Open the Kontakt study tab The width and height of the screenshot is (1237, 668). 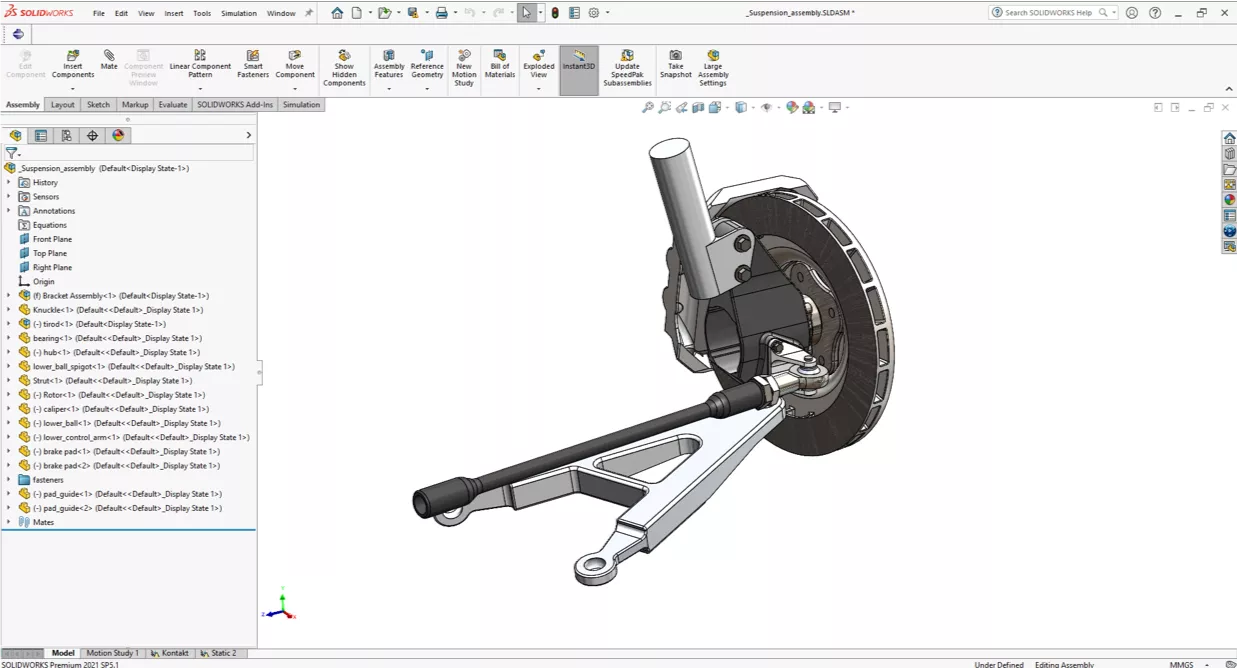170,653
